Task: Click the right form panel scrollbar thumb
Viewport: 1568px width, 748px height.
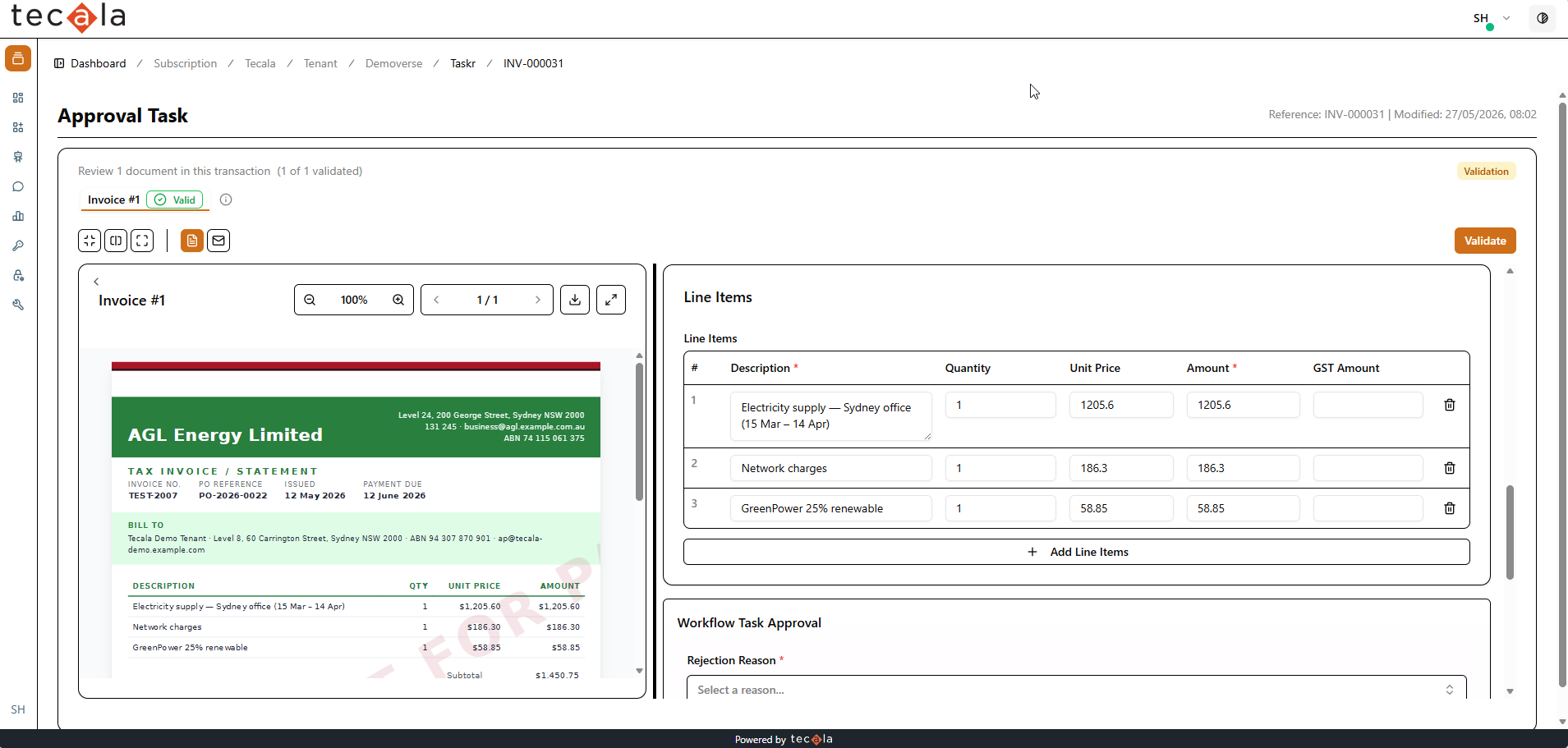Action: pos(1510,532)
